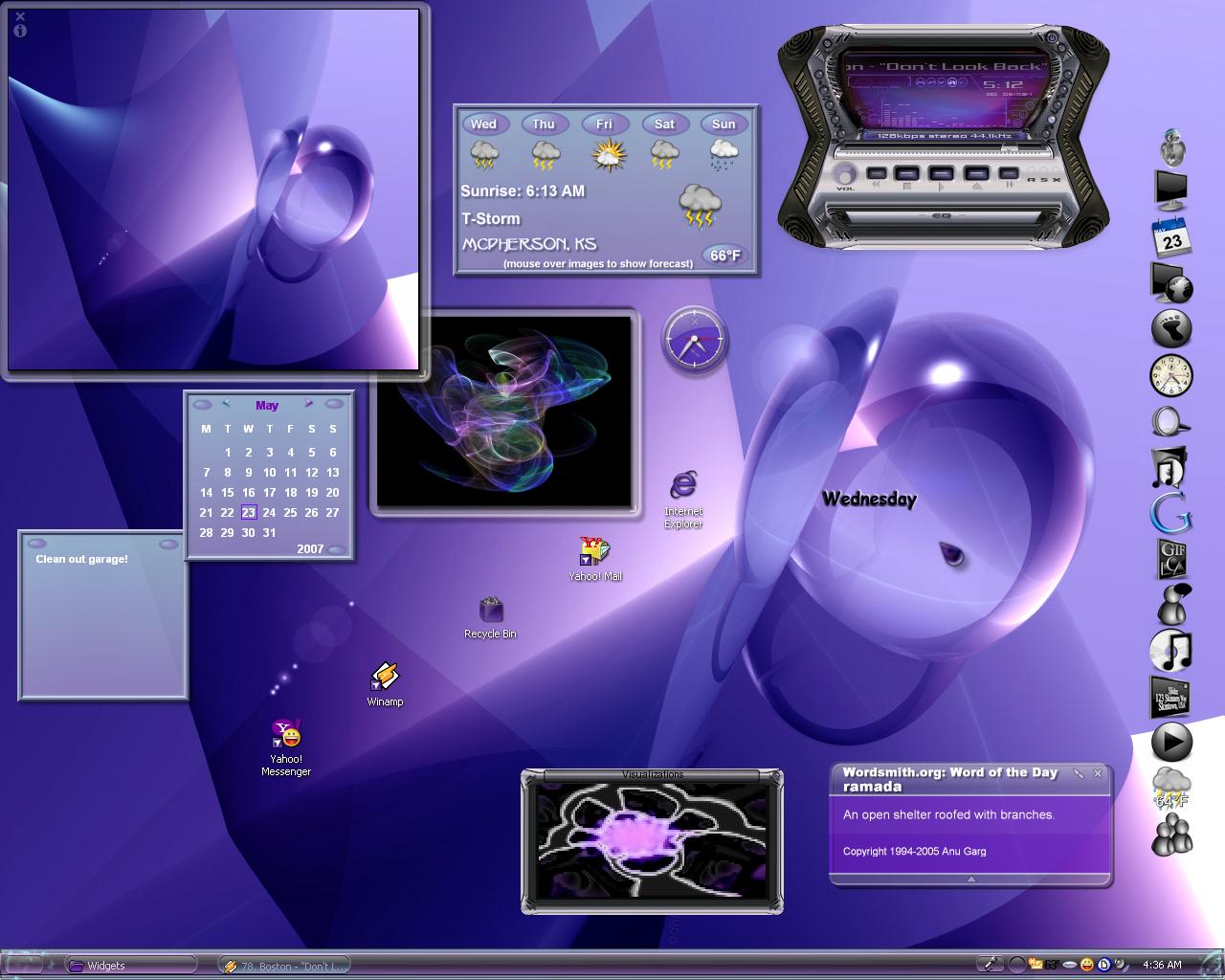
Task: Select the Recycle Bin desktop icon
Action: [490, 617]
